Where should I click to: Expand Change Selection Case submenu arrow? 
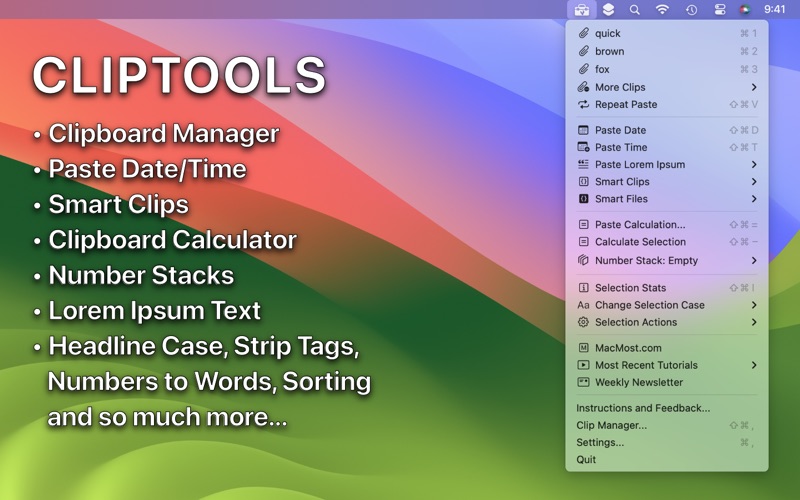pyautogui.click(x=754, y=305)
